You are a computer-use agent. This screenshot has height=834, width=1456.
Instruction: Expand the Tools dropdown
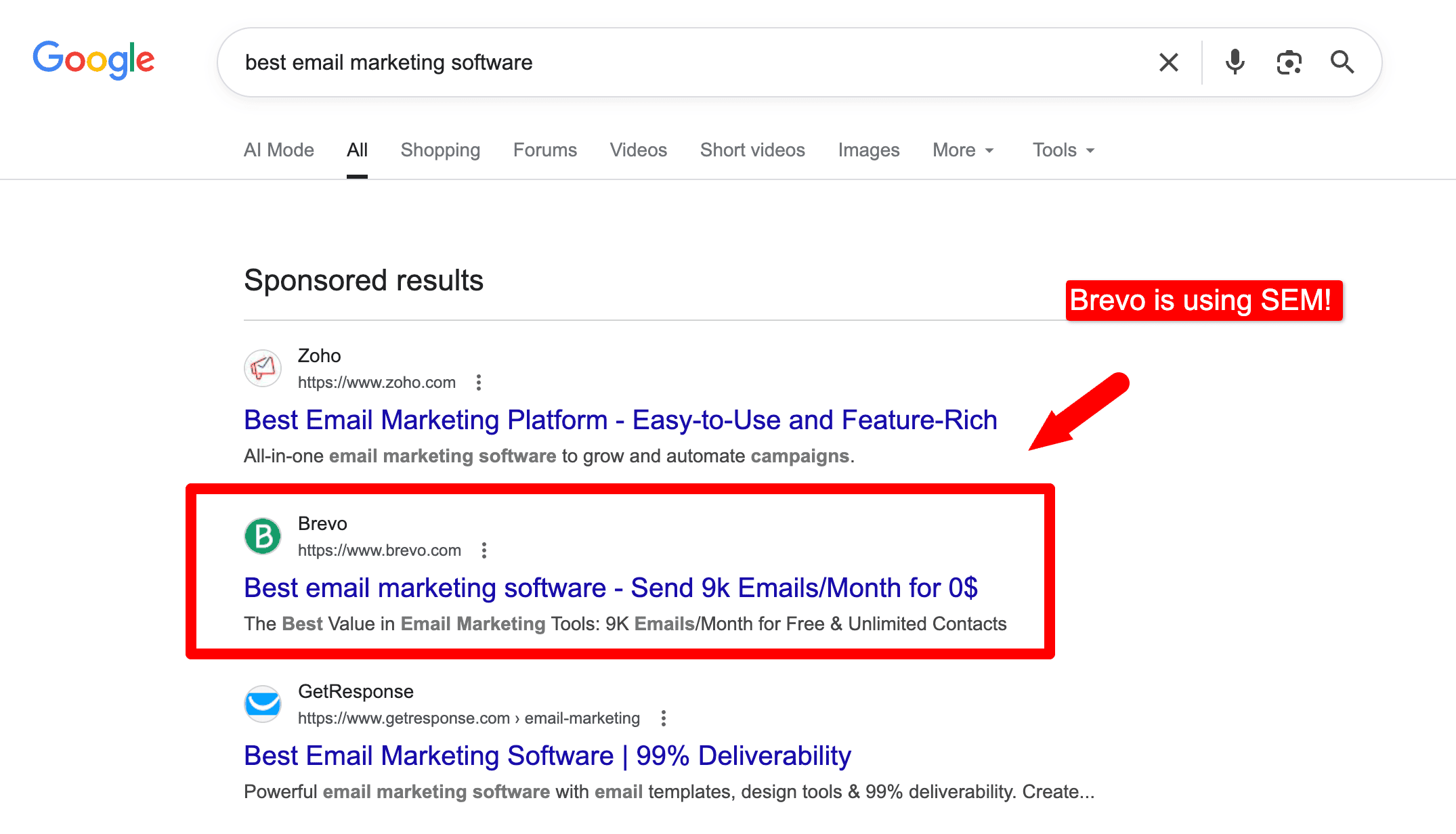(x=1063, y=150)
